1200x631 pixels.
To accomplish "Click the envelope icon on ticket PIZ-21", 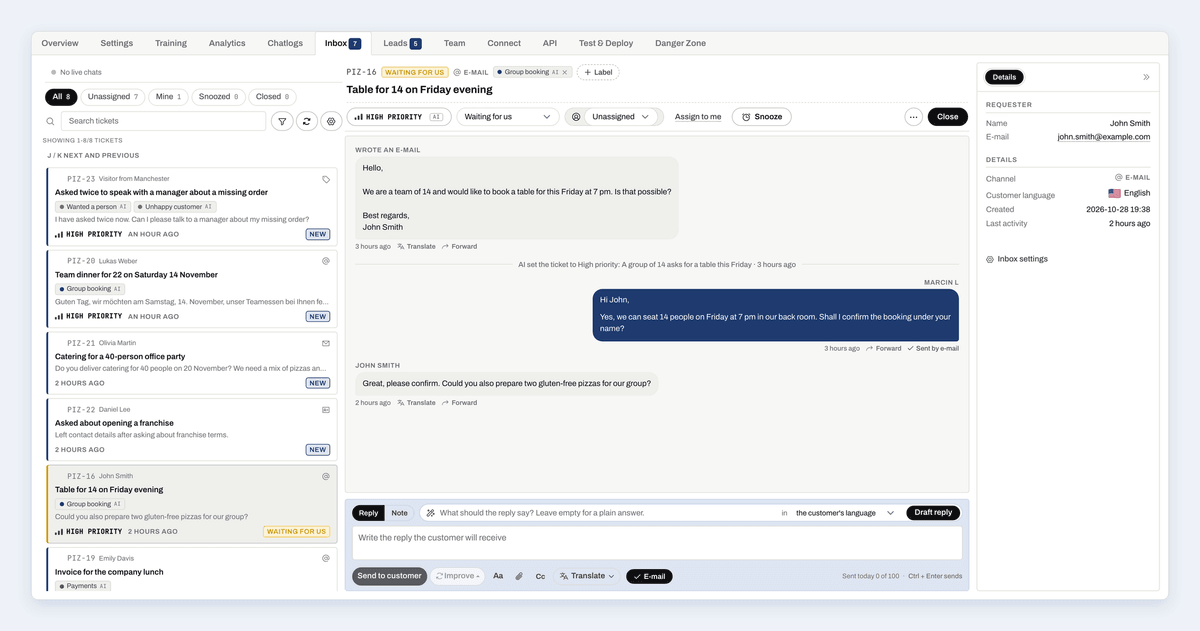I will coord(326,343).
